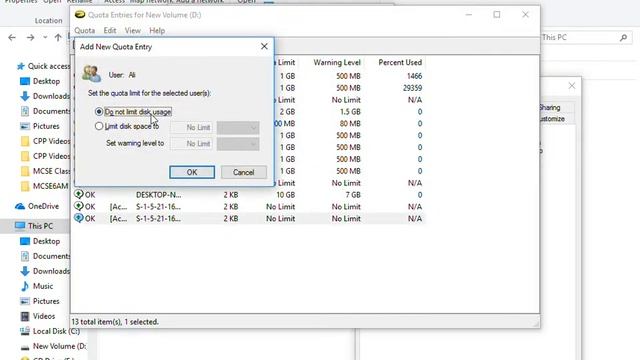Click the 29359 percent used value
This screenshot has width=640, height=360.
[412, 88]
